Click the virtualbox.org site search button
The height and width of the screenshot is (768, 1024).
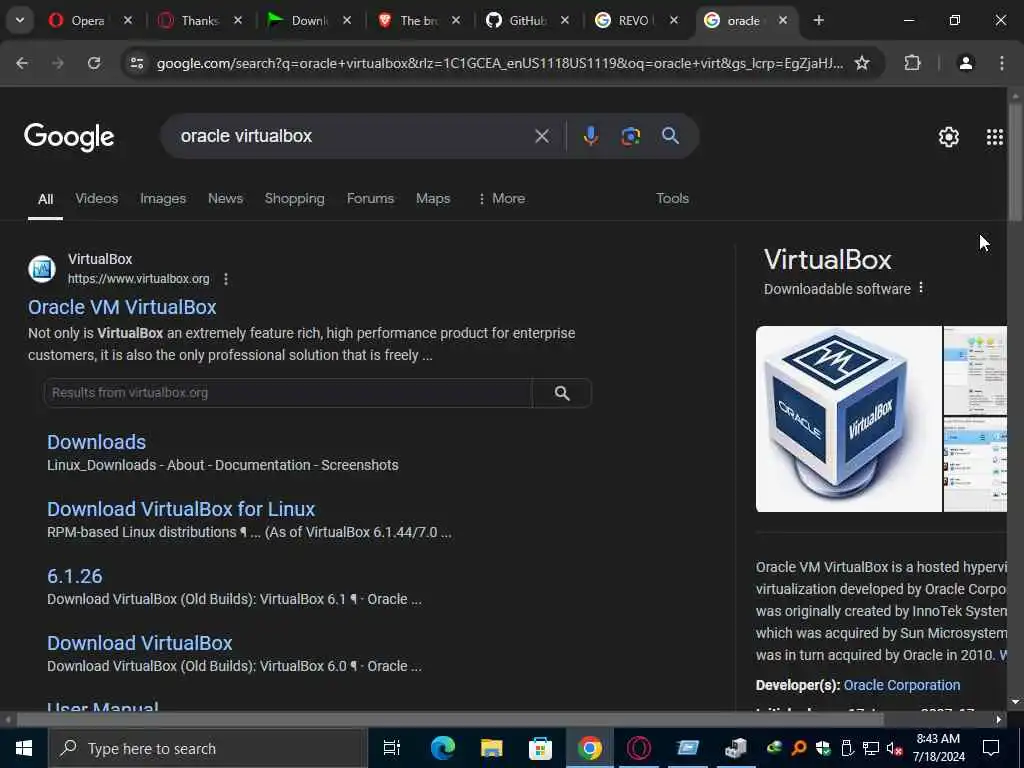[562, 392]
